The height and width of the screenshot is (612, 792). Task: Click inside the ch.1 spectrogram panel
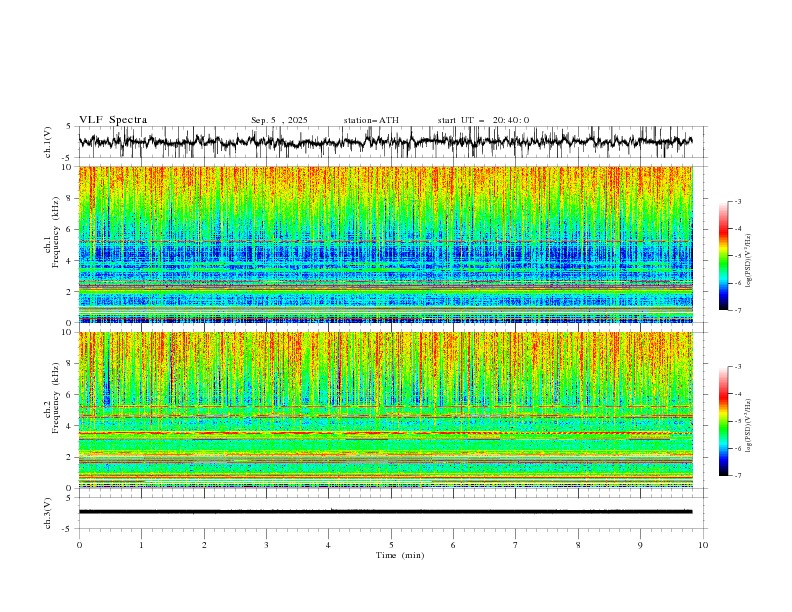[385, 244]
